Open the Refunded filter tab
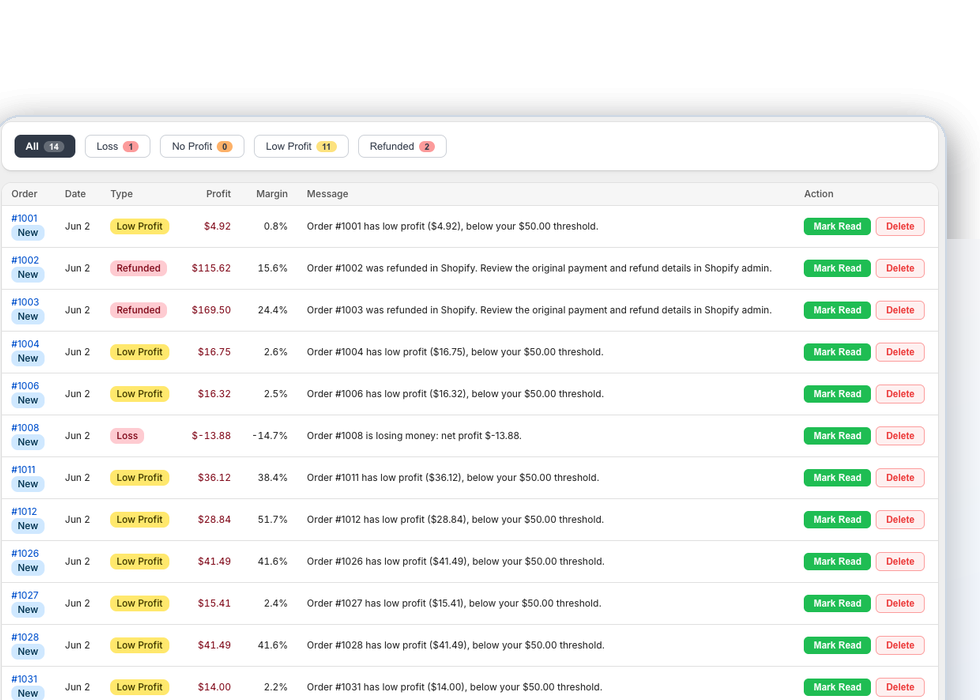The height and width of the screenshot is (700, 980). 402,146
